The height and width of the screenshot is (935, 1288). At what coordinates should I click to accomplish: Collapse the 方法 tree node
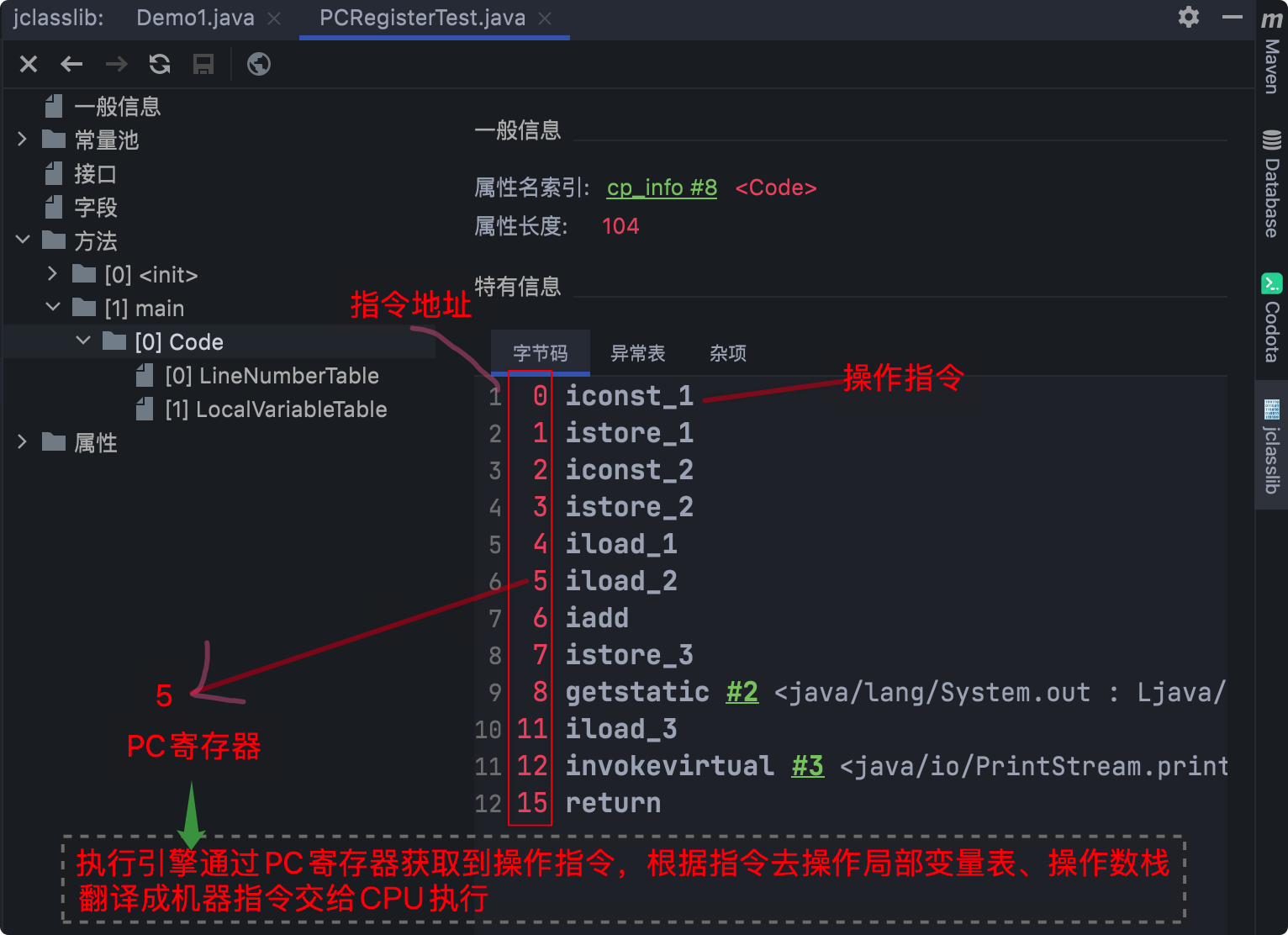23,240
